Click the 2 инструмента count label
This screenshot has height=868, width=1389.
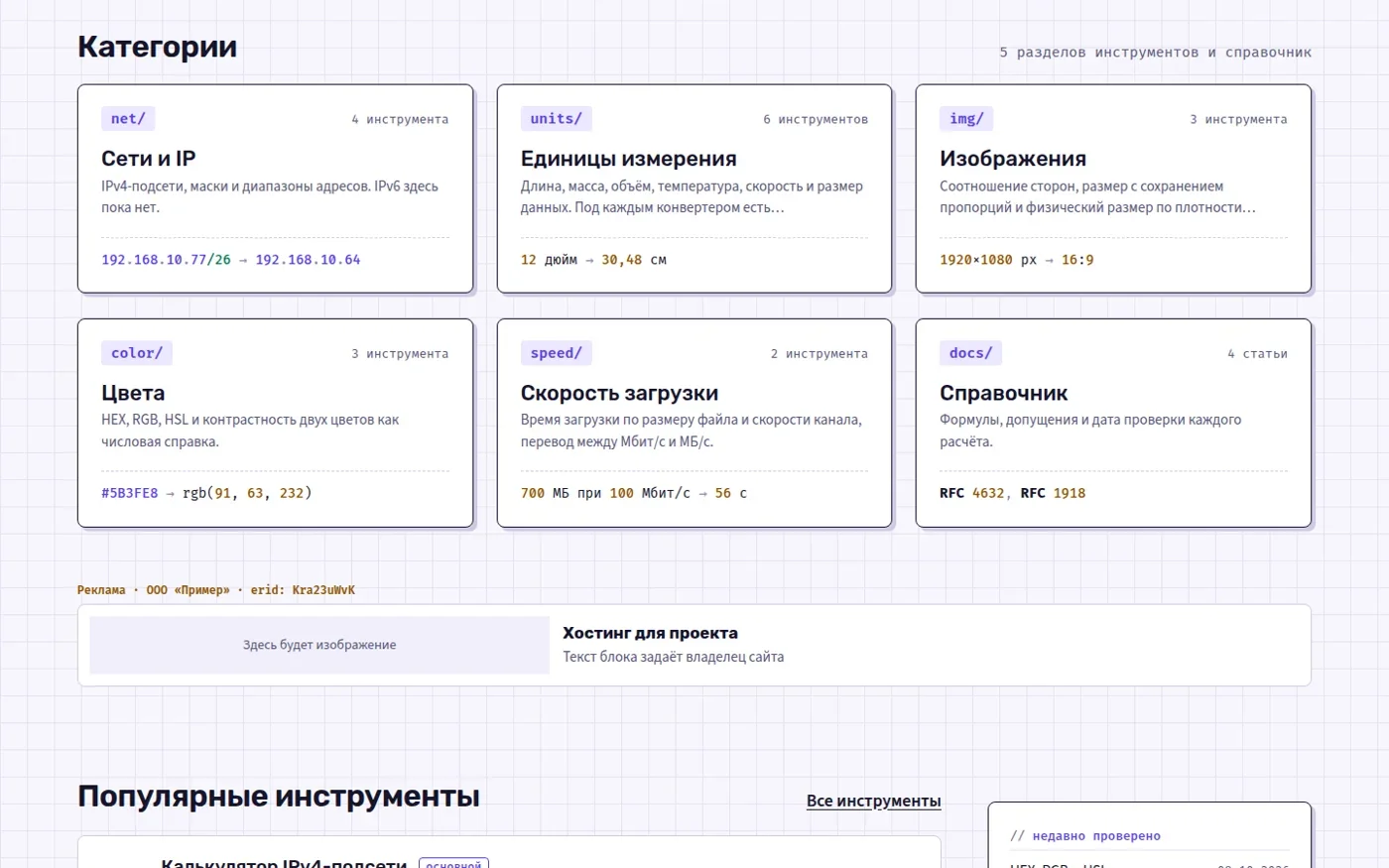[x=820, y=353]
